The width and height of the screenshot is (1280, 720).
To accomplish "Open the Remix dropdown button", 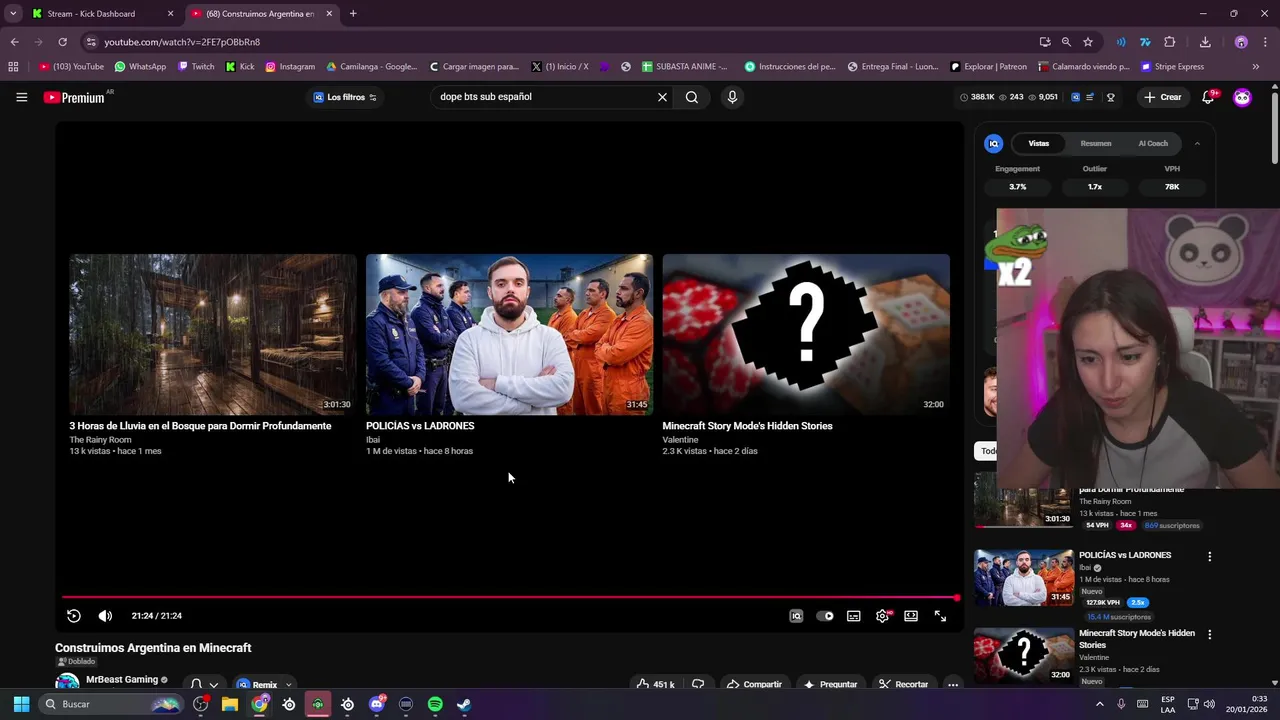I will tap(265, 685).
